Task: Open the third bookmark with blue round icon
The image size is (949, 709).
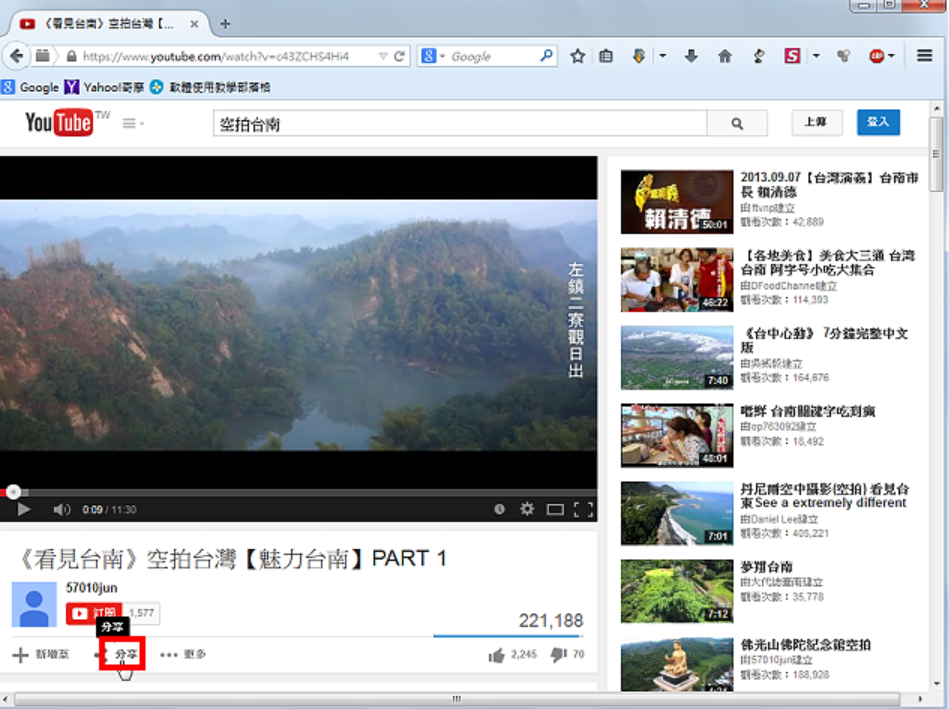Action: [x=210, y=87]
